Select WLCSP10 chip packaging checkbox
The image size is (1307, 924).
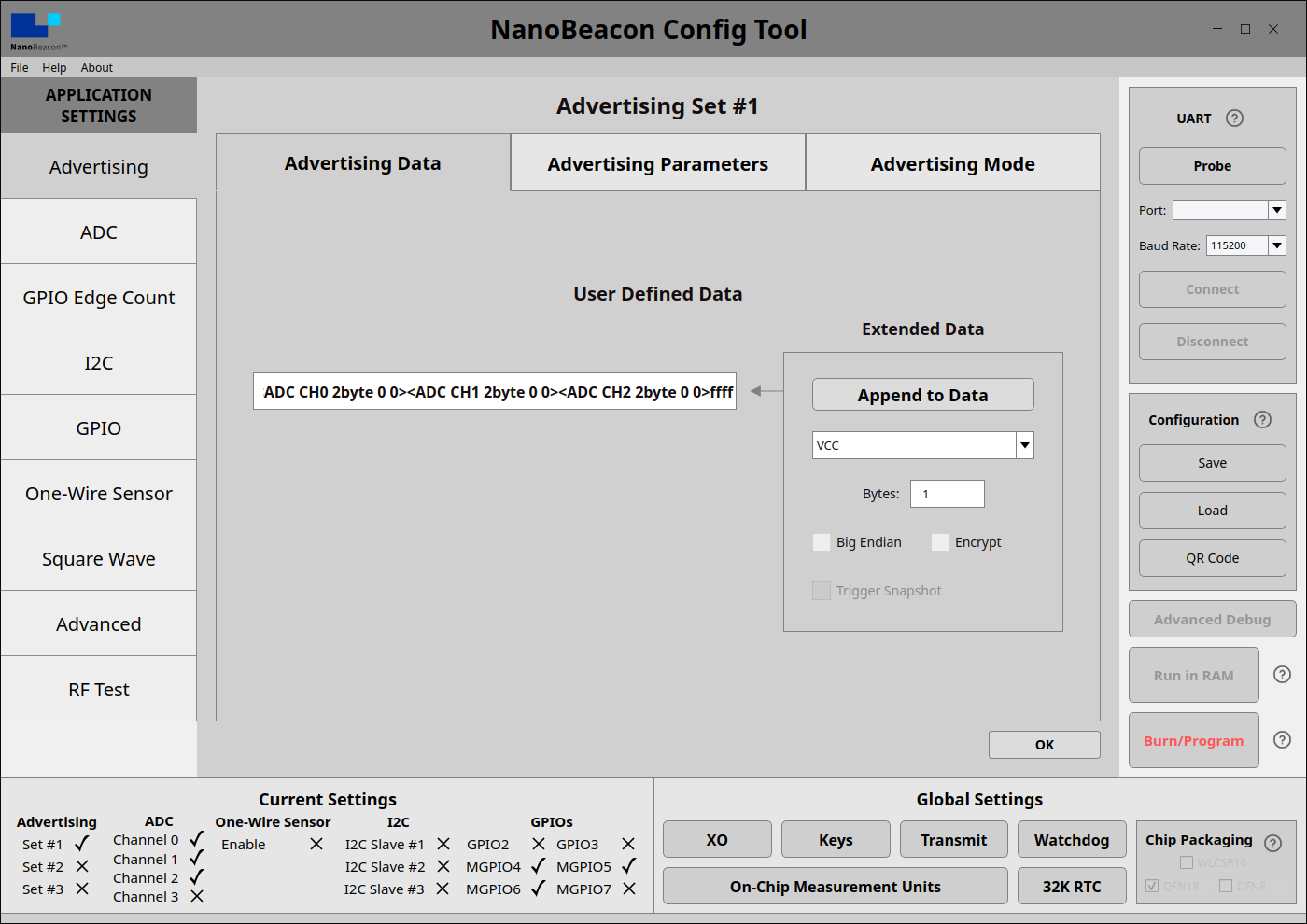[x=1187, y=862]
